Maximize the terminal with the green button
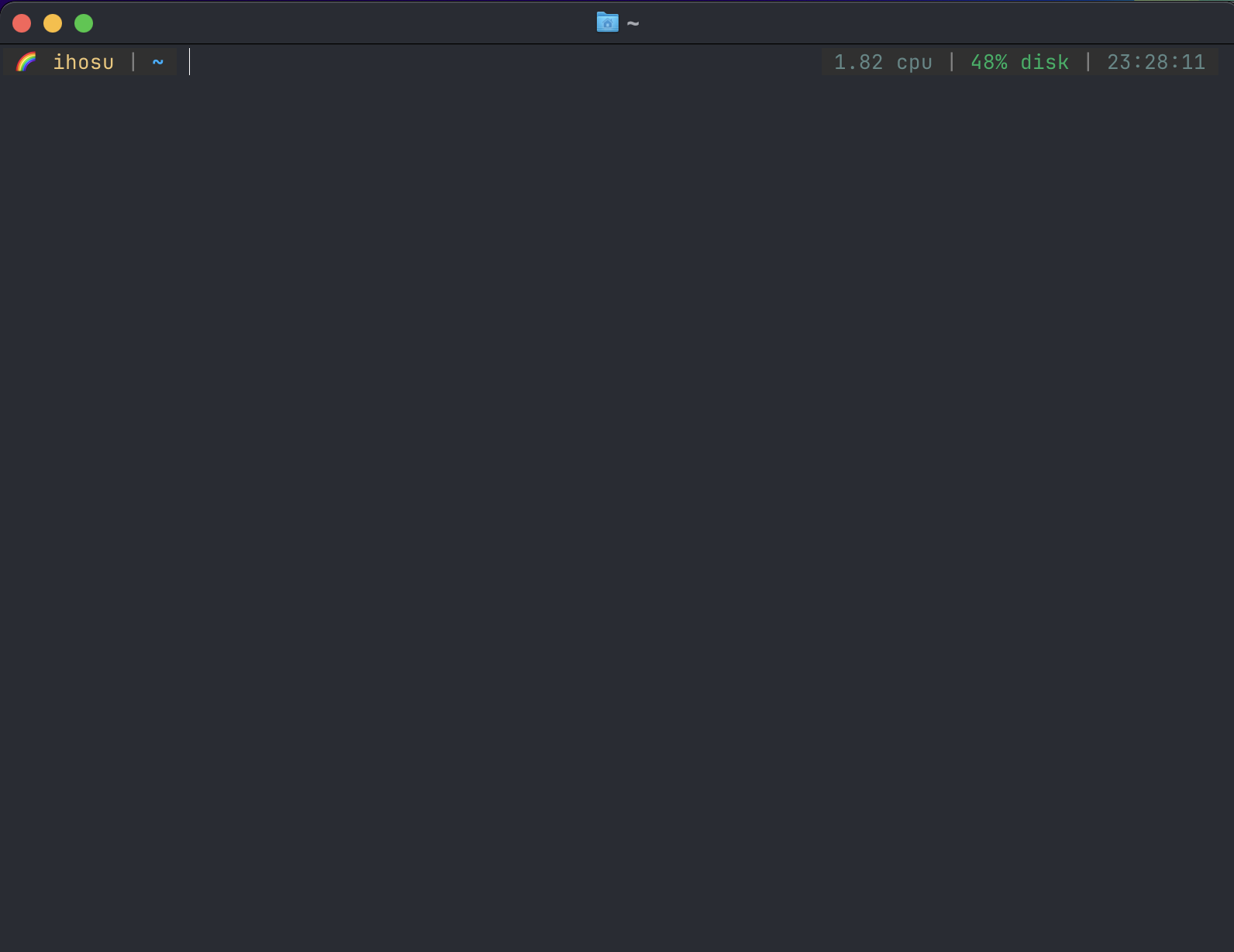This screenshot has width=1234, height=952. [x=84, y=23]
